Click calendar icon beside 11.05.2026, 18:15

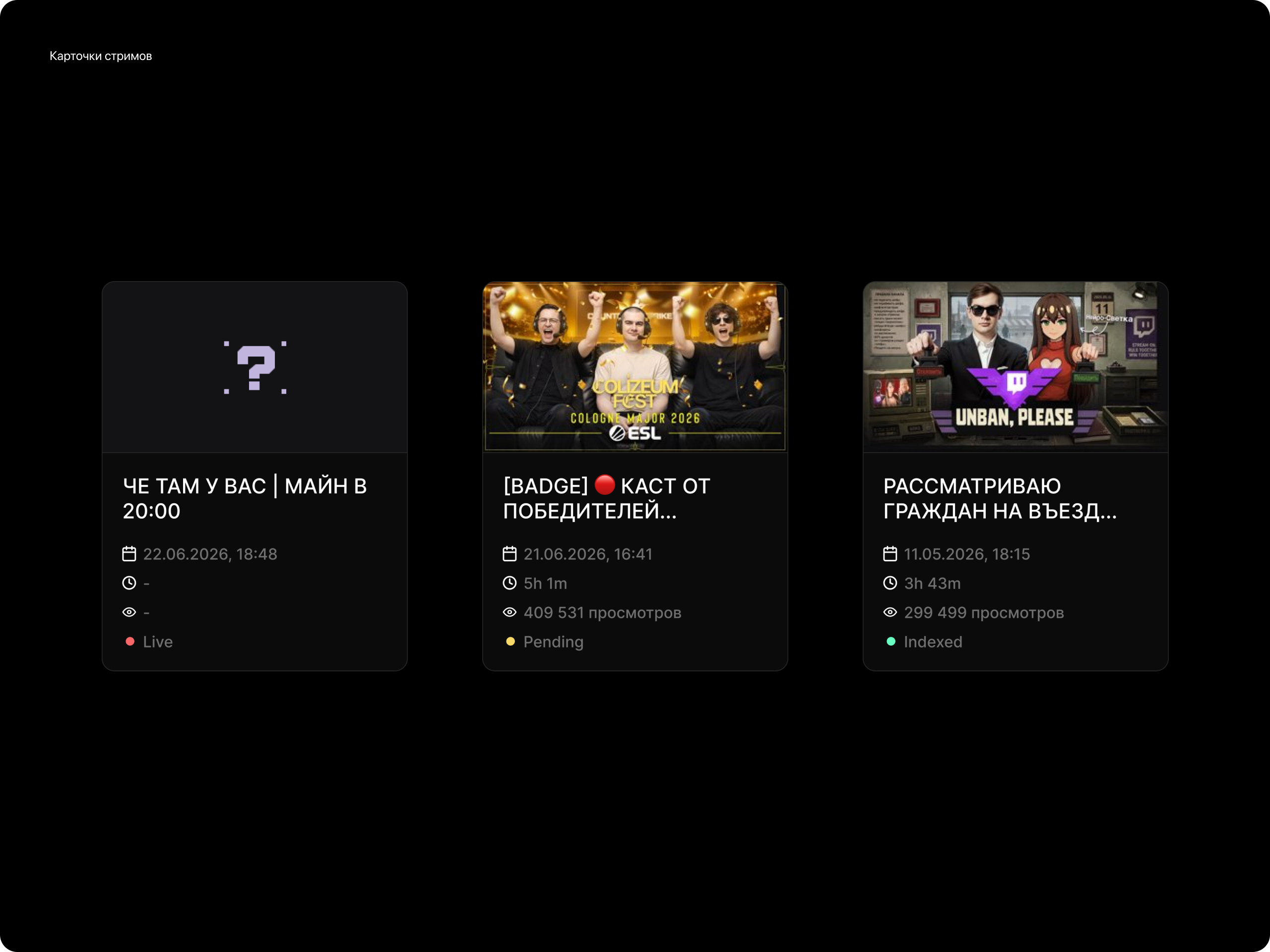[x=890, y=554]
